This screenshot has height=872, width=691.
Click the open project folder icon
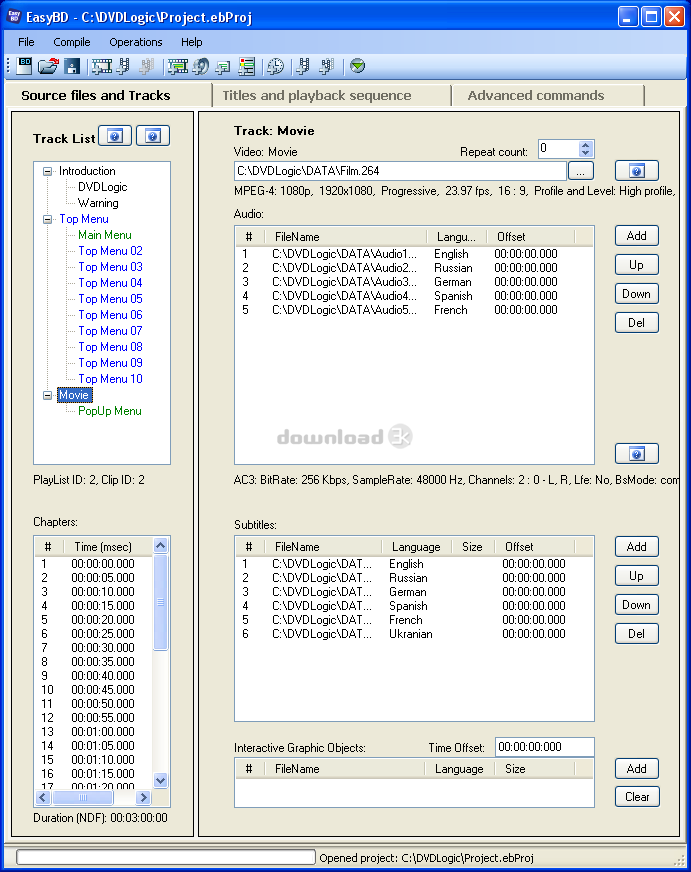pyautogui.click(x=49, y=66)
